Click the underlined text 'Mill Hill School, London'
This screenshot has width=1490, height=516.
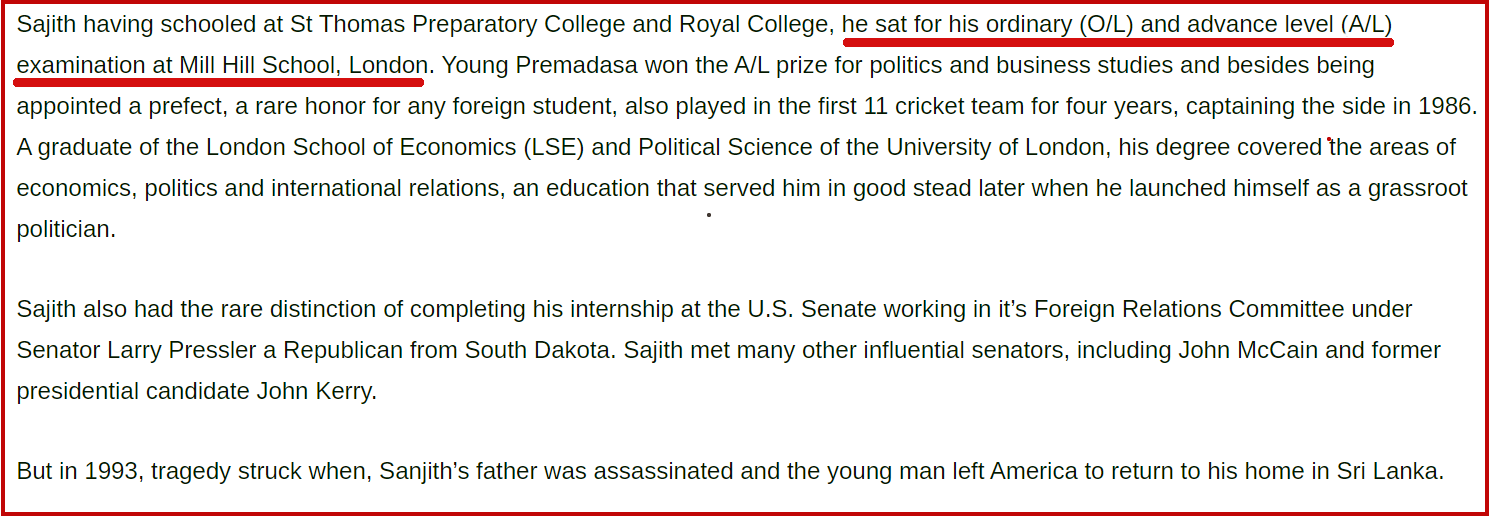(303, 66)
